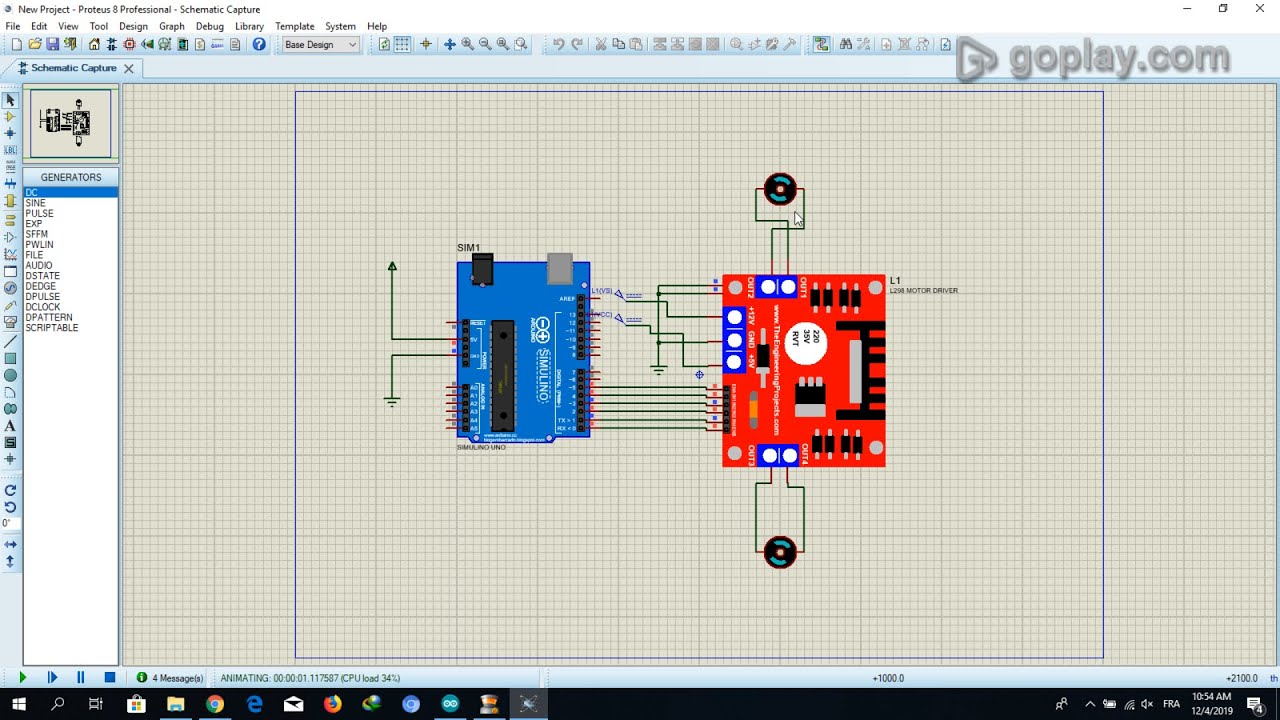Select the 2D Graphics Text tool
1280x720 pixels.
pos(10,426)
